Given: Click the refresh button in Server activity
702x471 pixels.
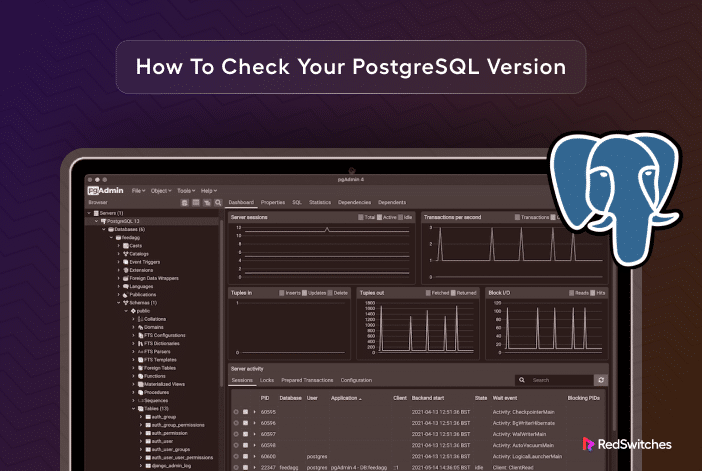Looking at the screenshot, I should click(x=601, y=380).
